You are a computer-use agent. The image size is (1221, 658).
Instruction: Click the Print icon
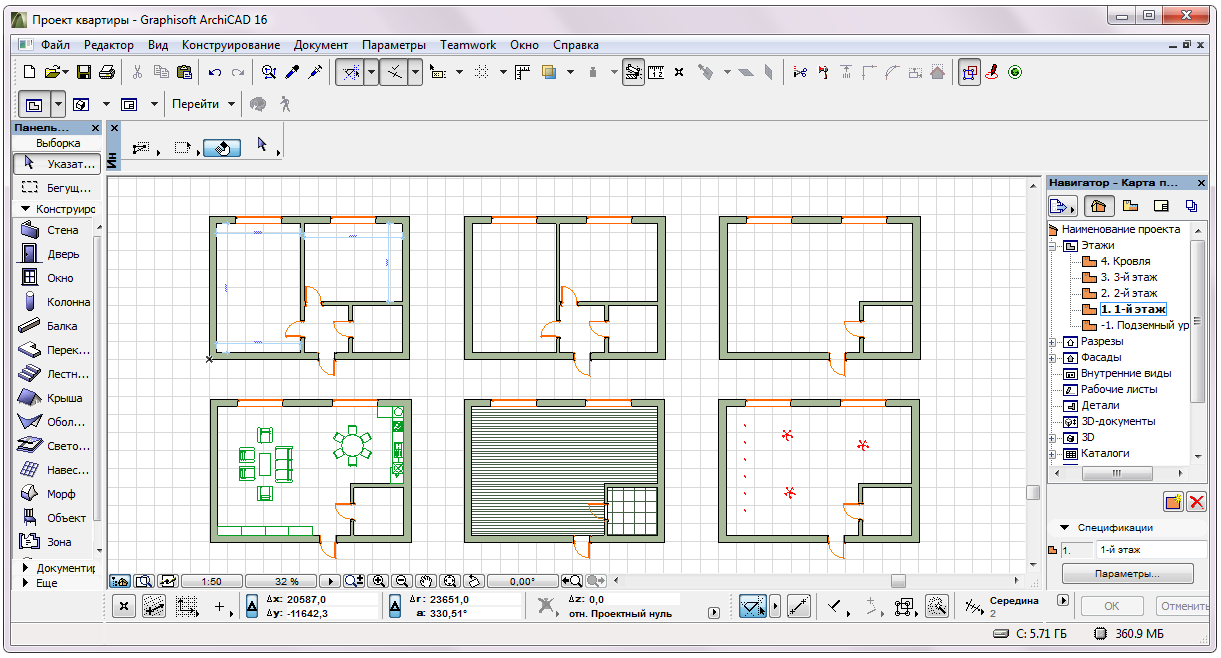coord(107,72)
